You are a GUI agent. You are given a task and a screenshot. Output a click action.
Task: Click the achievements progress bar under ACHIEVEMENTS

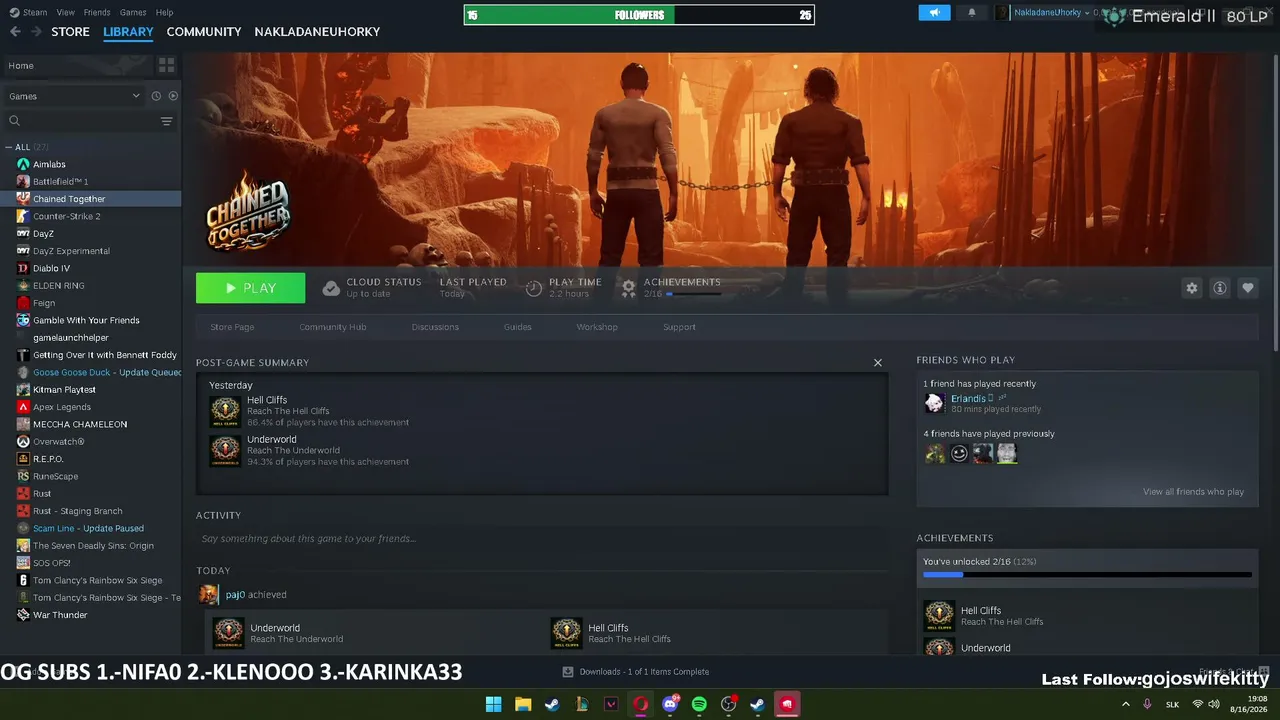click(x=693, y=294)
